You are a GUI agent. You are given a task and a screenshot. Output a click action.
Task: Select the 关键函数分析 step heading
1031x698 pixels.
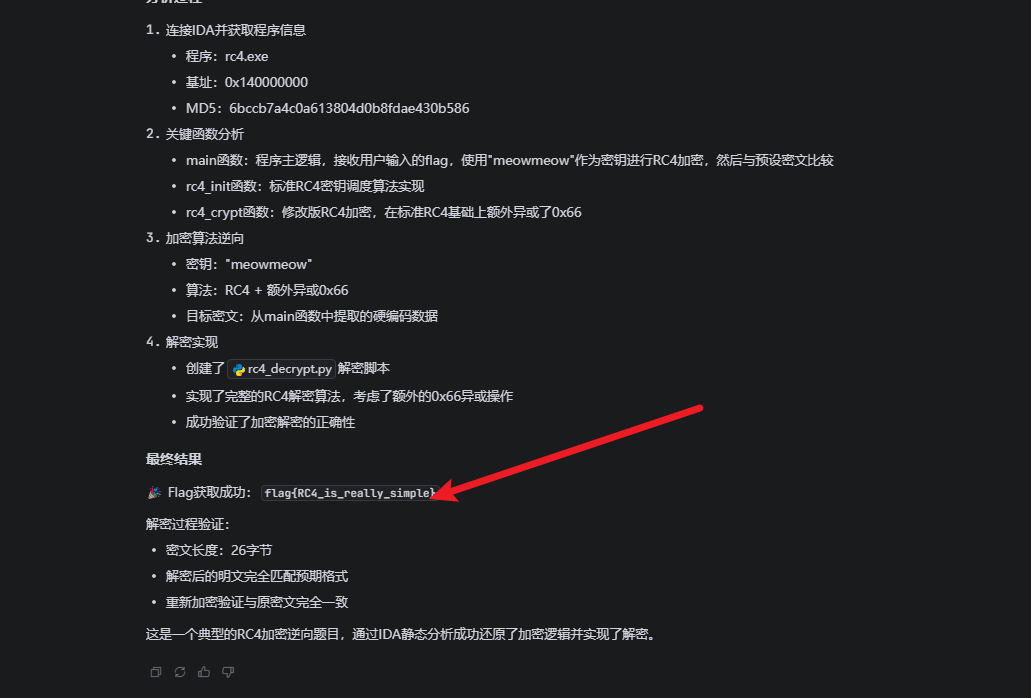coord(204,134)
